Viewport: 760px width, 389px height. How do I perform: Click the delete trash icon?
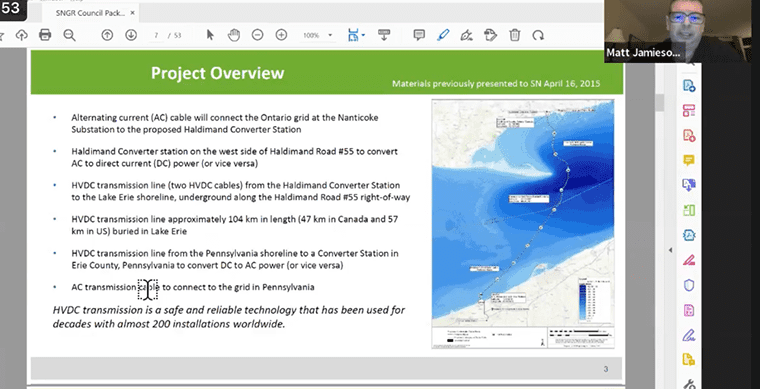coord(514,35)
